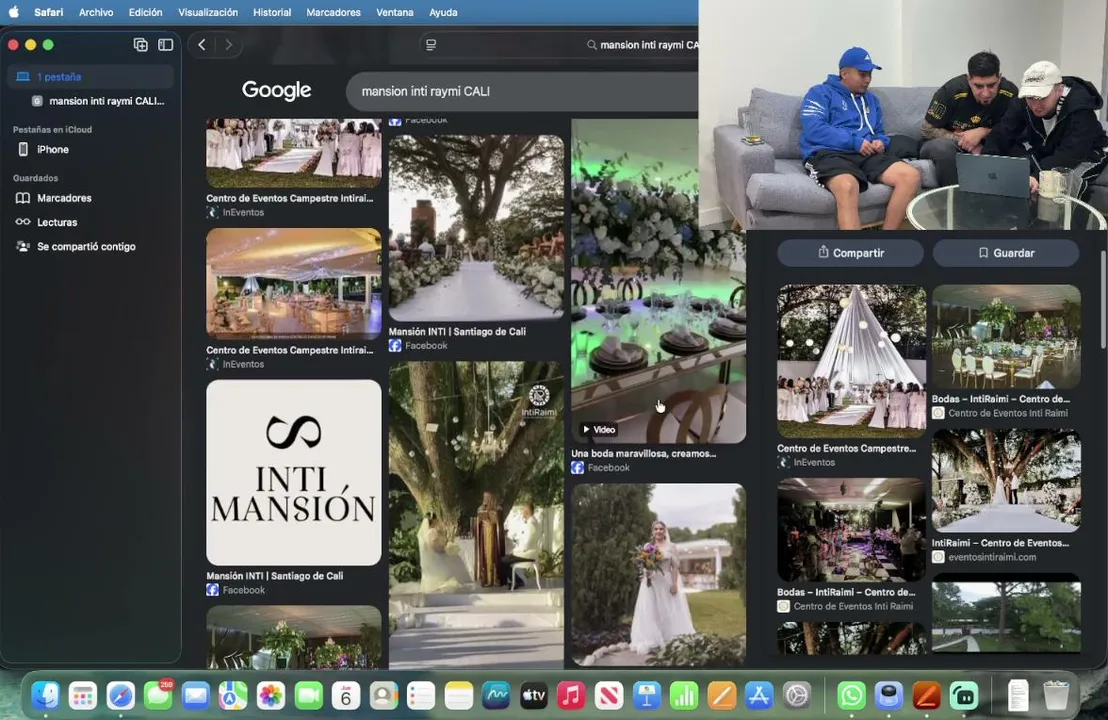This screenshot has height=720, width=1108.
Task: Open the Safari menu in menu bar
Action: coord(49,12)
